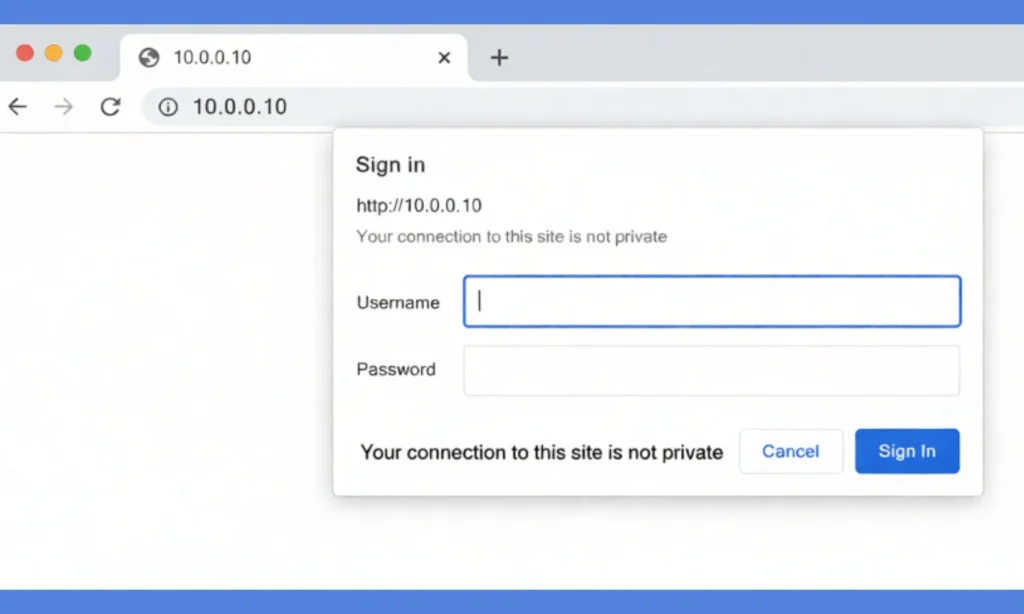Click the green fullscreen traffic light

(82, 52)
